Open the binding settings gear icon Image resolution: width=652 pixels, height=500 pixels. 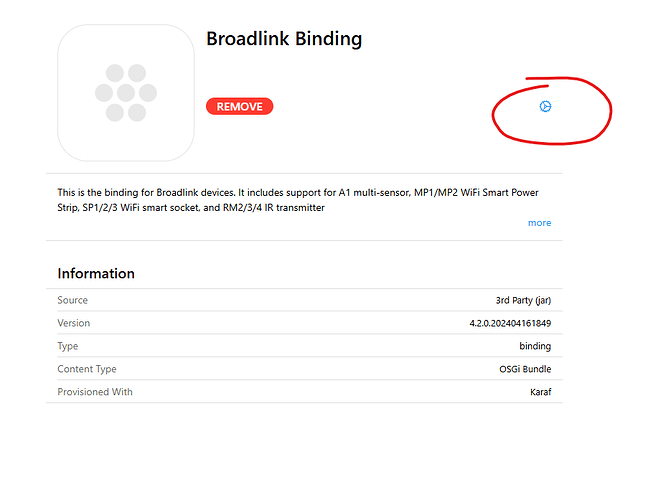(545, 107)
